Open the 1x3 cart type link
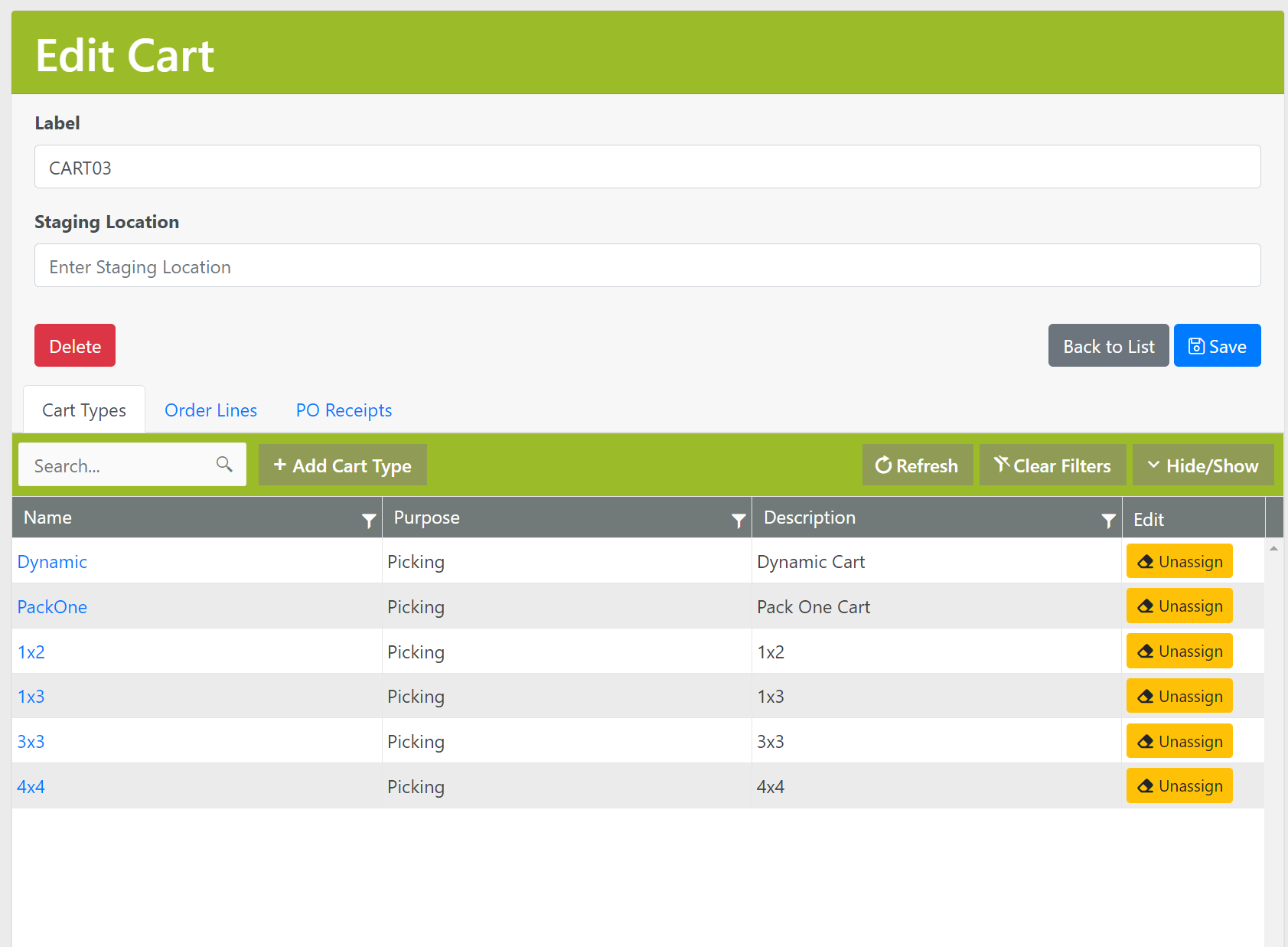This screenshot has width=1288, height=947. [x=31, y=697]
